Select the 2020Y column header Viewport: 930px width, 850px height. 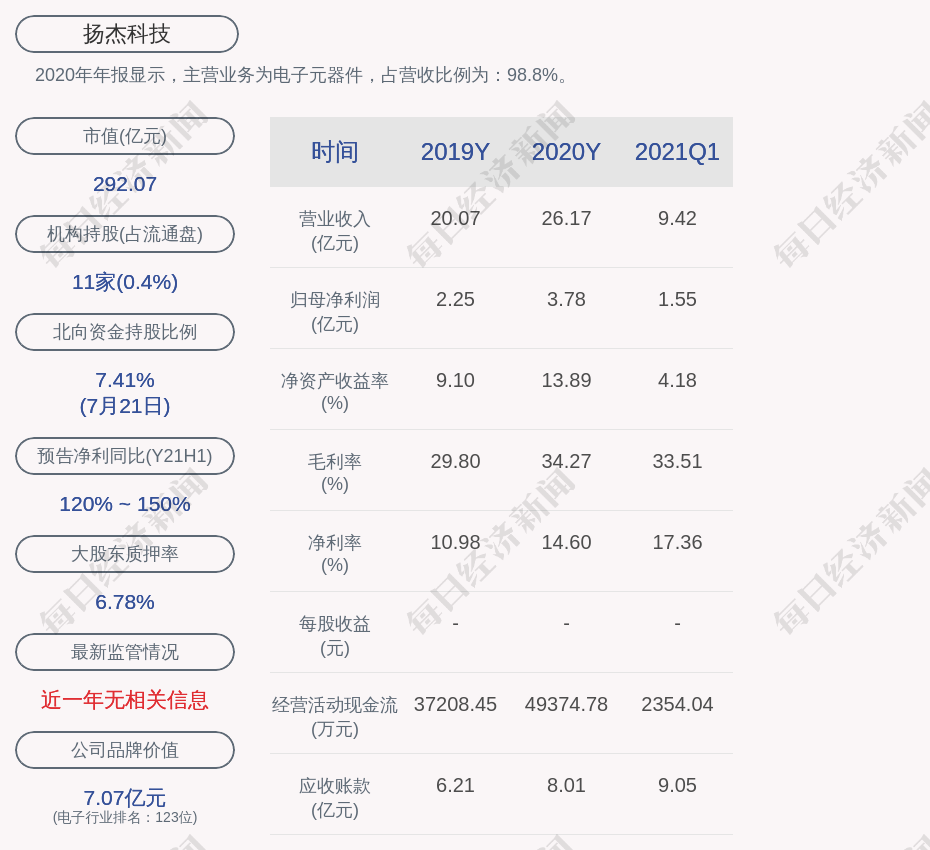click(566, 152)
